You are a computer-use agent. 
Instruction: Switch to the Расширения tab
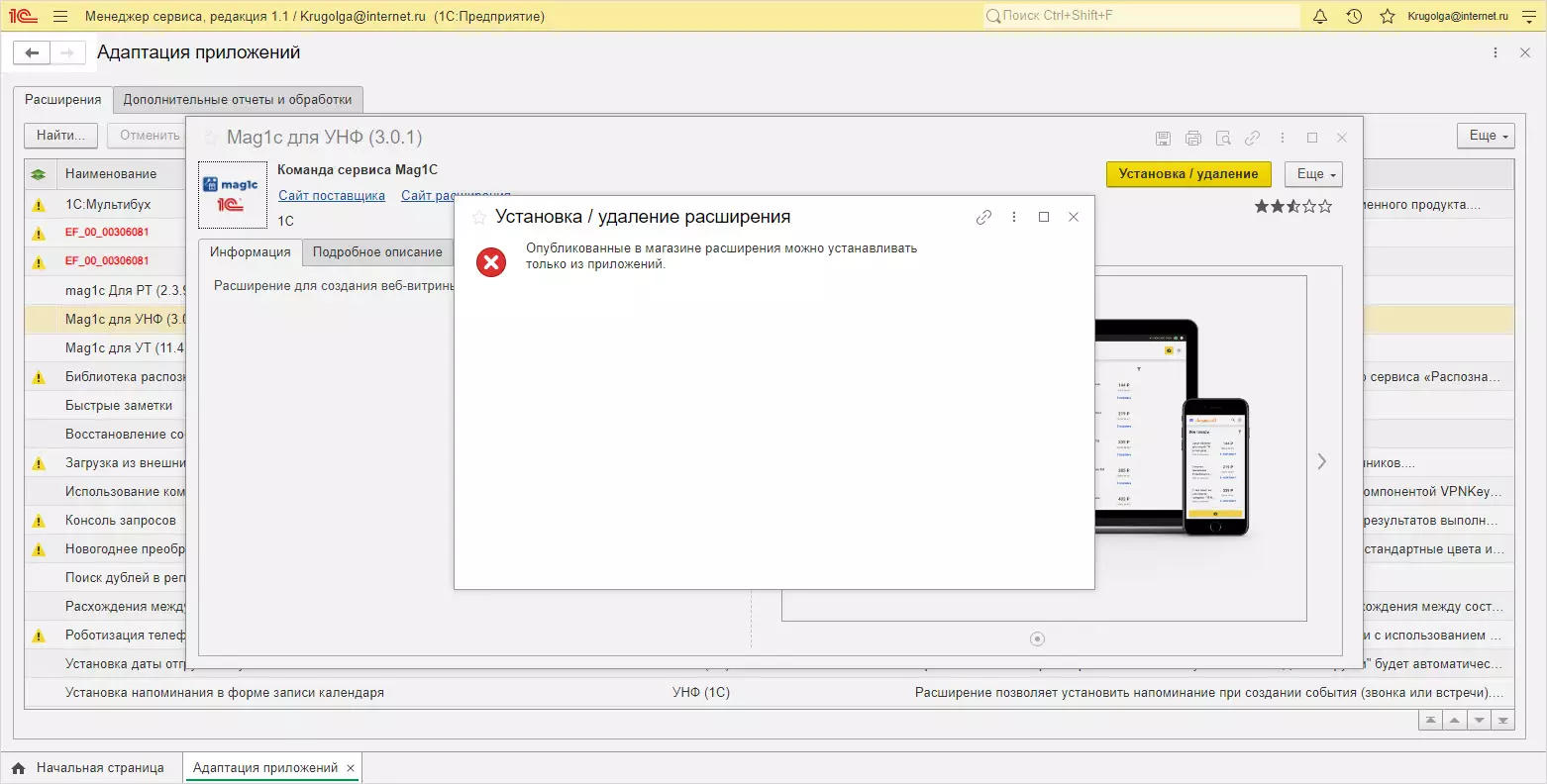(x=63, y=99)
